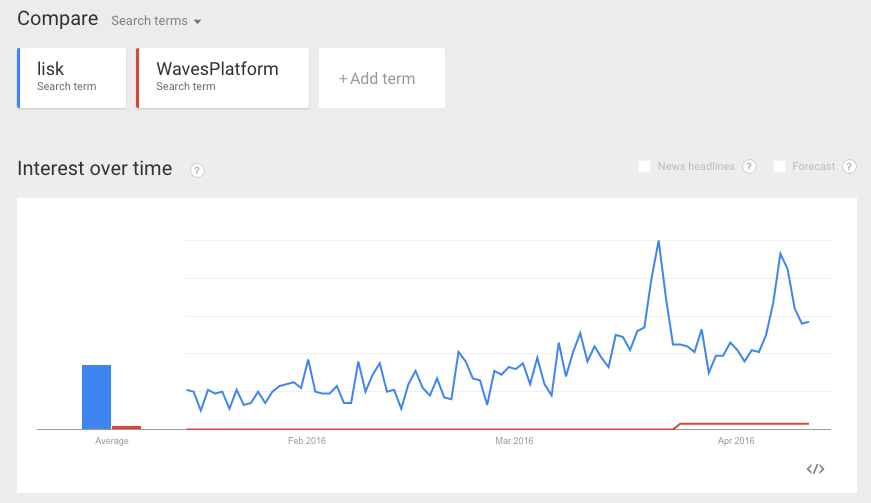The width and height of the screenshot is (871, 503).
Task: Select the red WavesPlatform line step-up point
Action: (x=677, y=426)
